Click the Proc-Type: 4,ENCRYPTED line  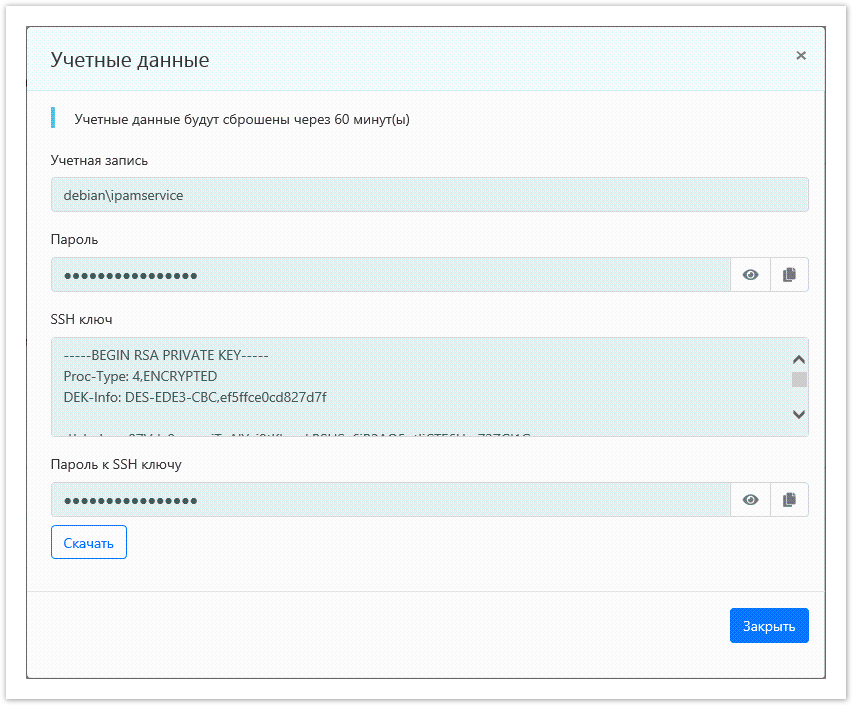coord(140,376)
